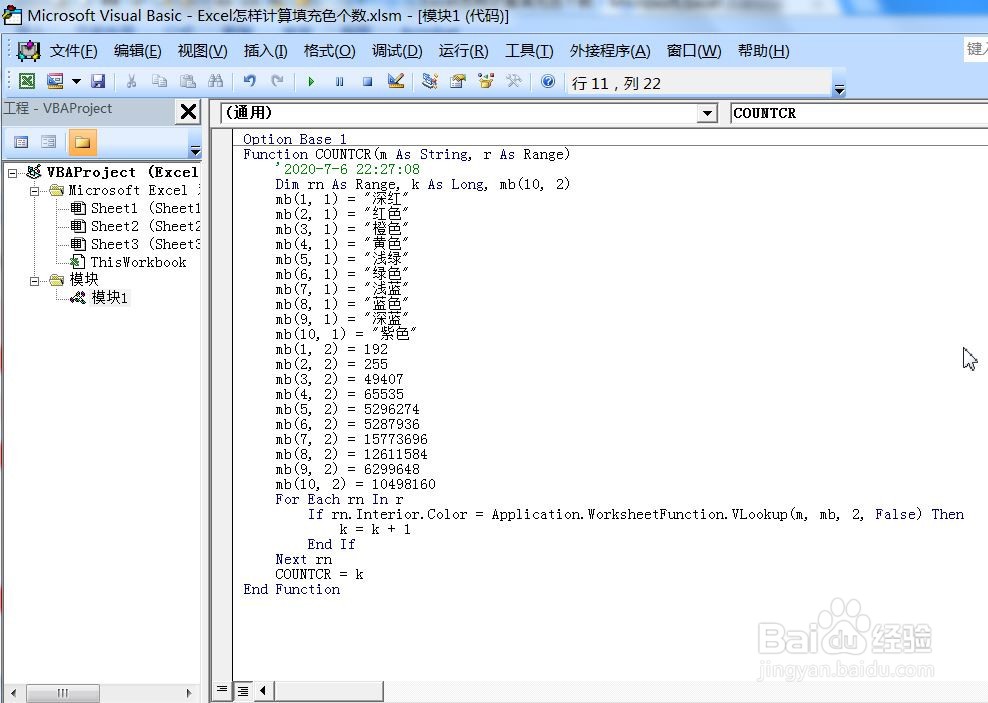The width and height of the screenshot is (988, 703).
Task: Open the 外接程序(A) menu
Action: coord(609,51)
